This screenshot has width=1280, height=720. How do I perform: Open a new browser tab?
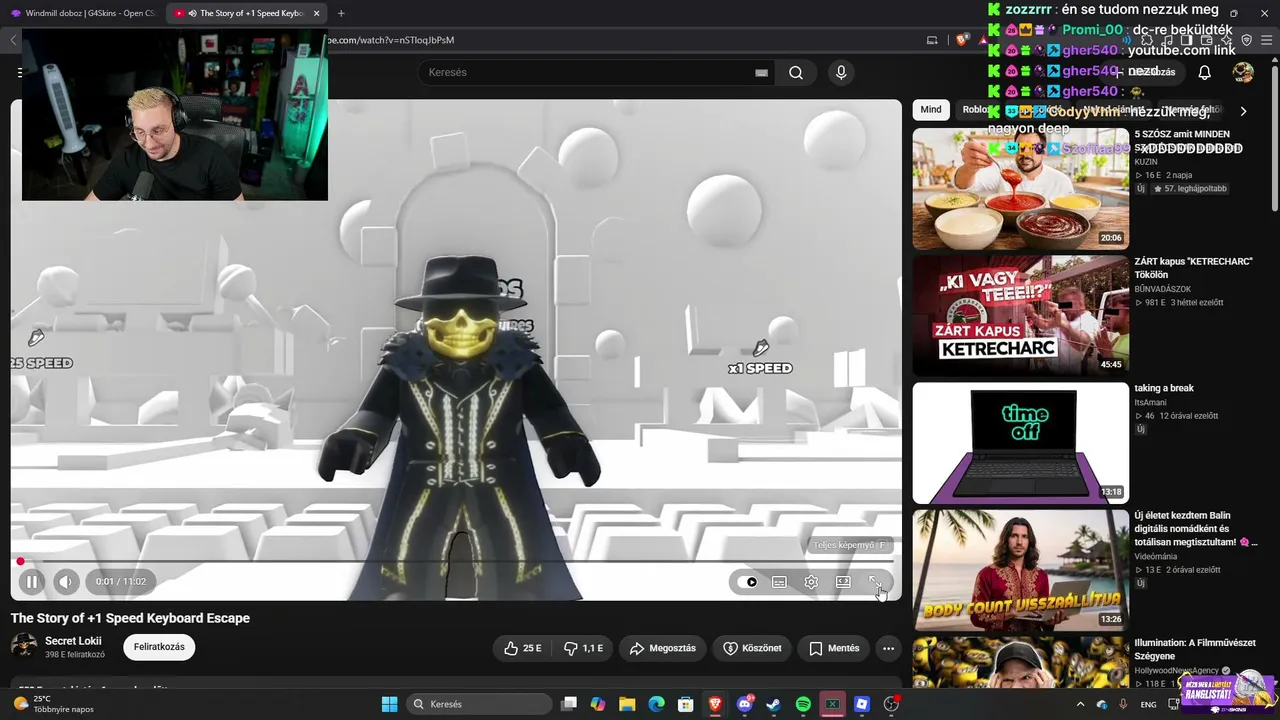coord(341,13)
